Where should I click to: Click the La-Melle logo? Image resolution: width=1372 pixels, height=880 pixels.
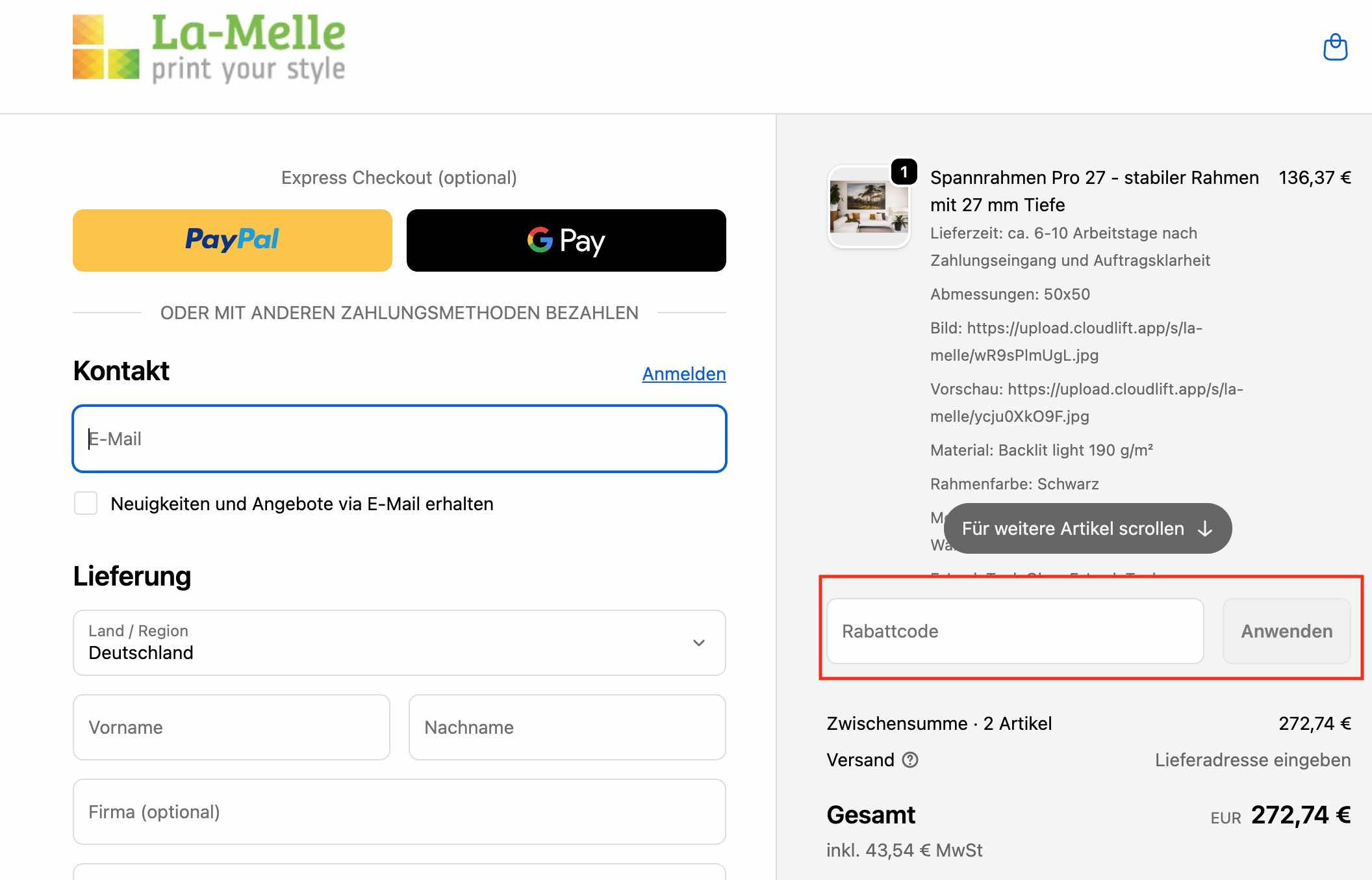tap(209, 49)
